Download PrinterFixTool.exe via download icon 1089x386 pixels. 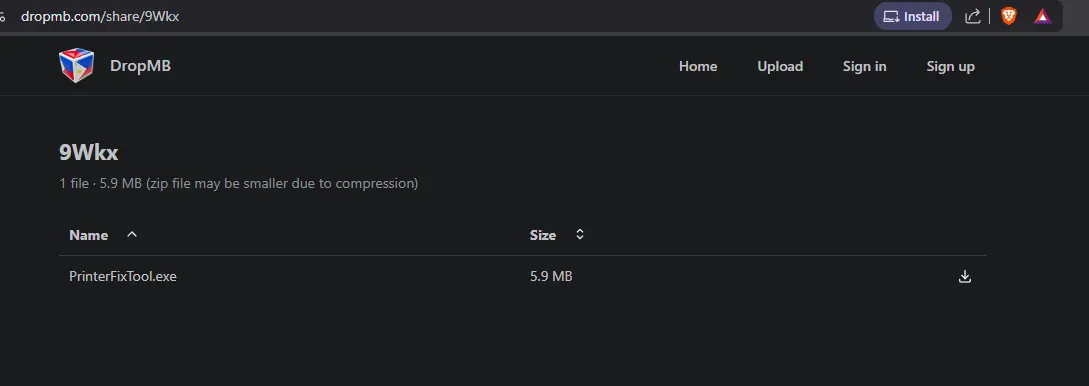(x=964, y=277)
